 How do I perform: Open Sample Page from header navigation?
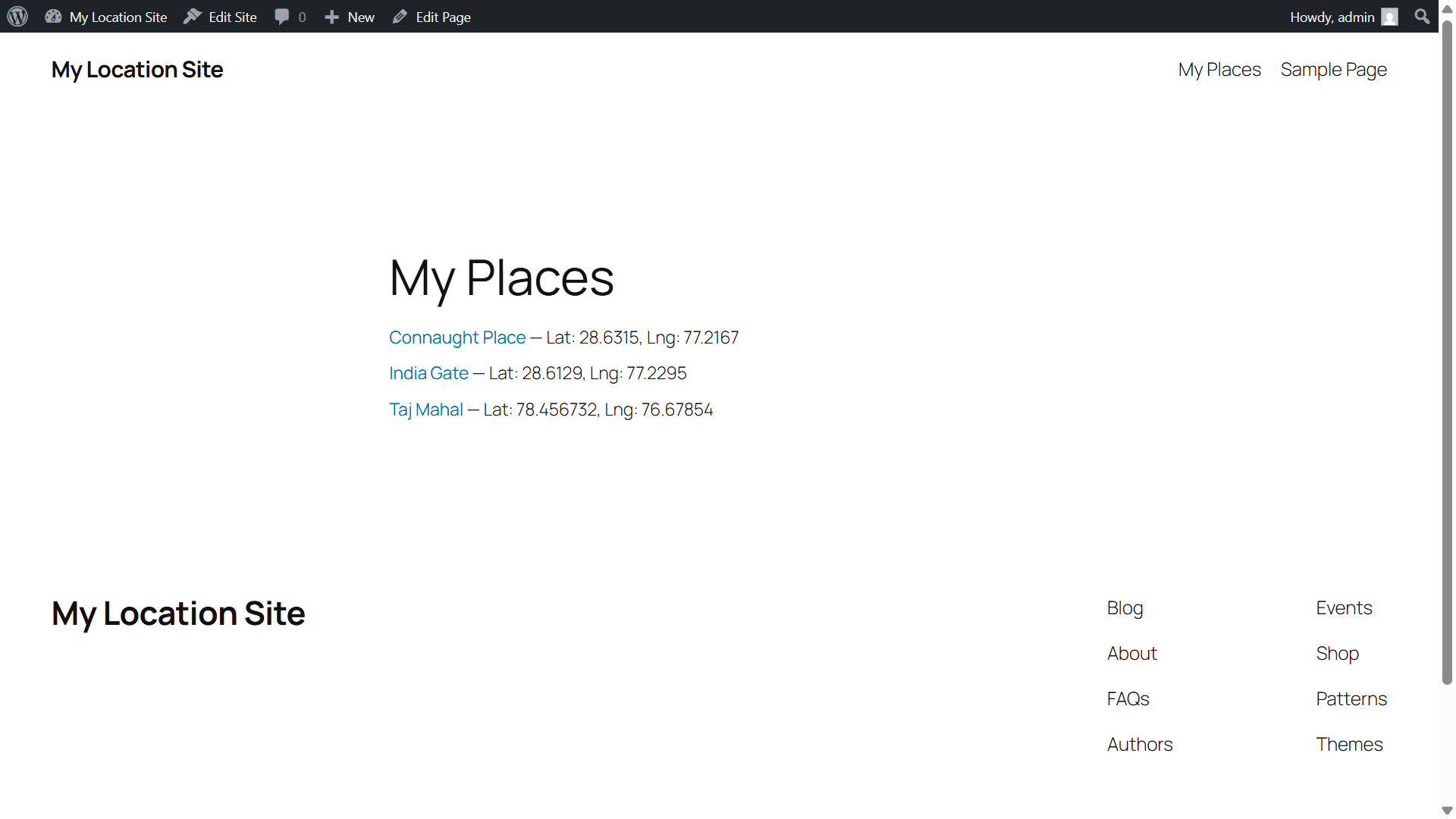coord(1334,70)
